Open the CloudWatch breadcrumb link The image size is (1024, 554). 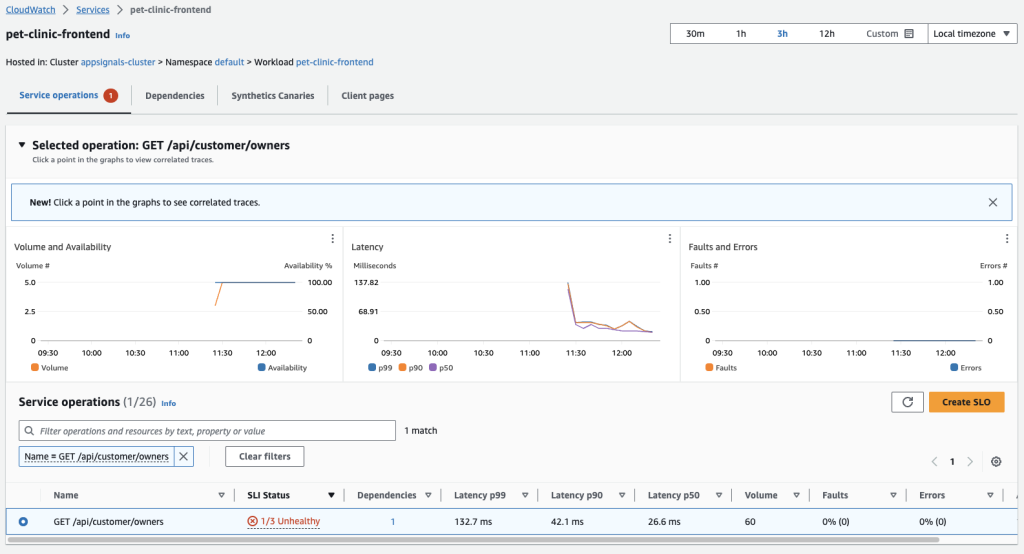[31, 10]
